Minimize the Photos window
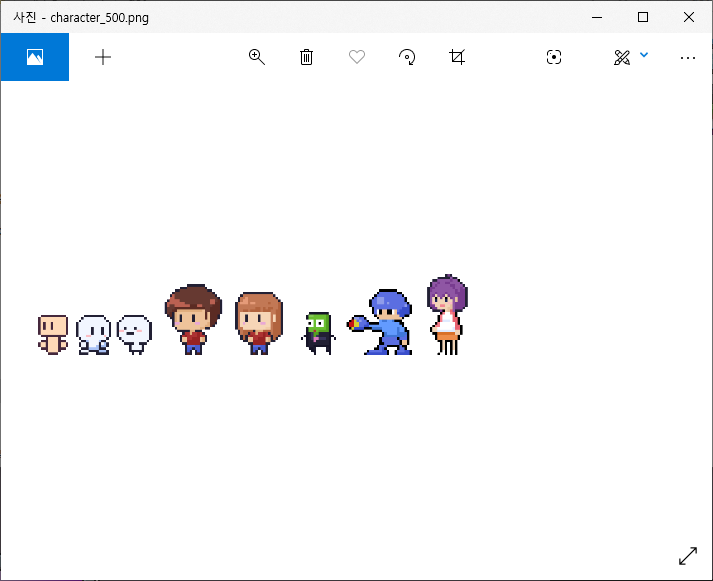Screen dimensions: 713x581 pyautogui.click(x=597, y=17)
